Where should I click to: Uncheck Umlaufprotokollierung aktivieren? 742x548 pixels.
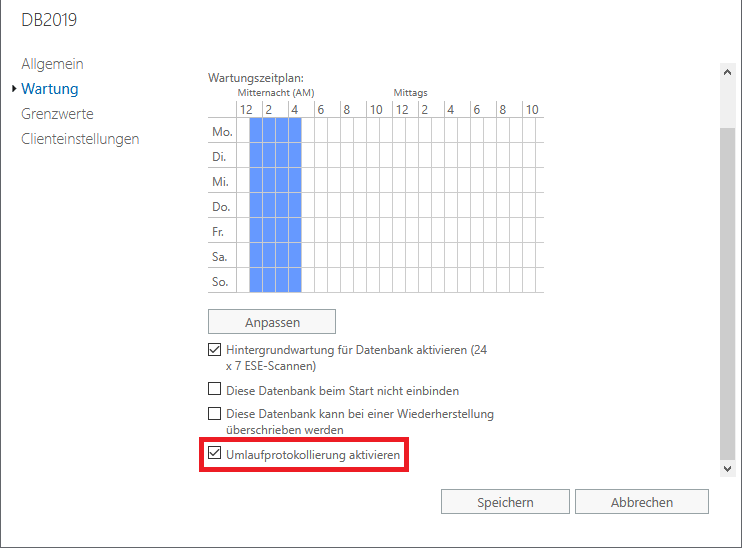[x=214, y=455]
